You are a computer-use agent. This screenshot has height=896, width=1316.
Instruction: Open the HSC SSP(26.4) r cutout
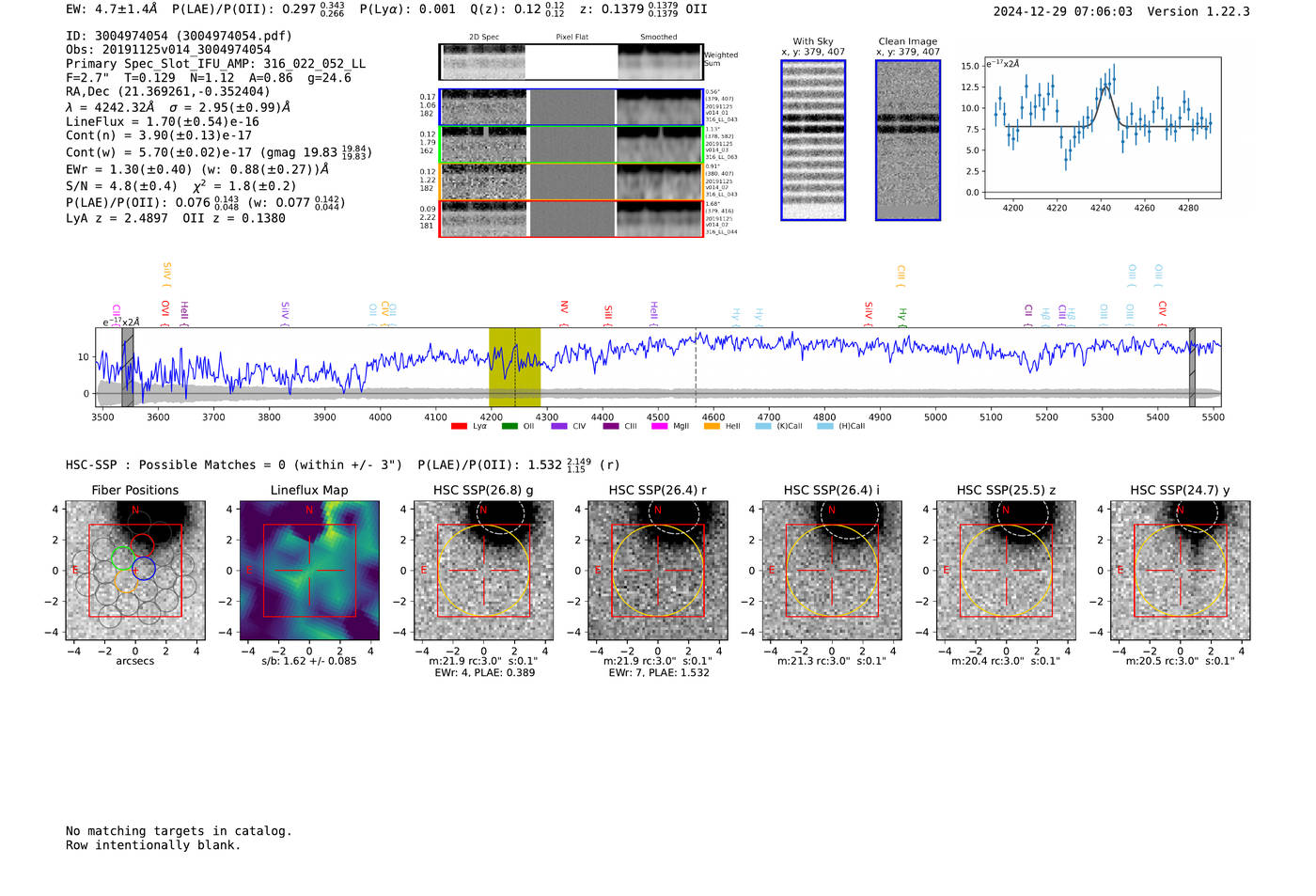point(658,571)
